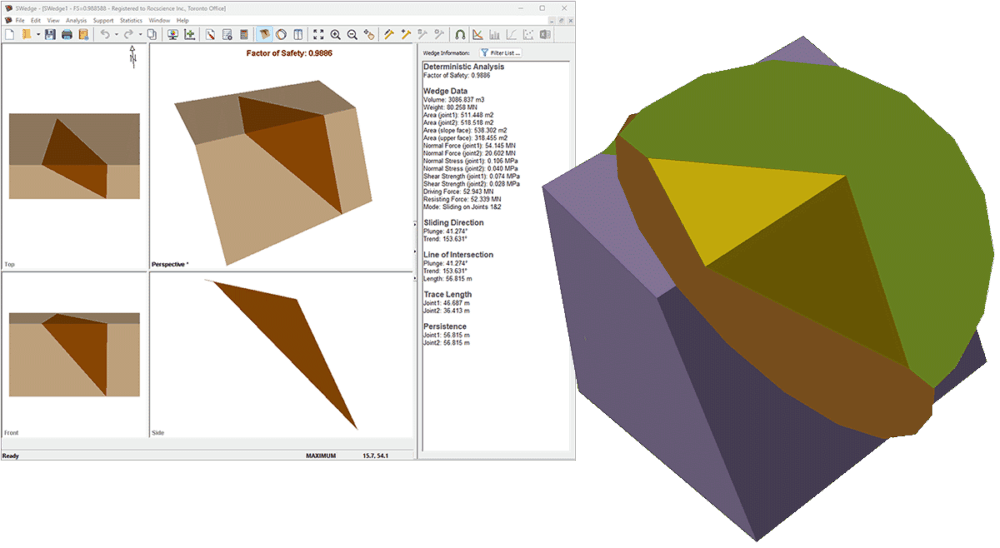This screenshot has width=1000, height=548.
Task: Toggle the 3D wedge view button
Action: (x=265, y=34)
